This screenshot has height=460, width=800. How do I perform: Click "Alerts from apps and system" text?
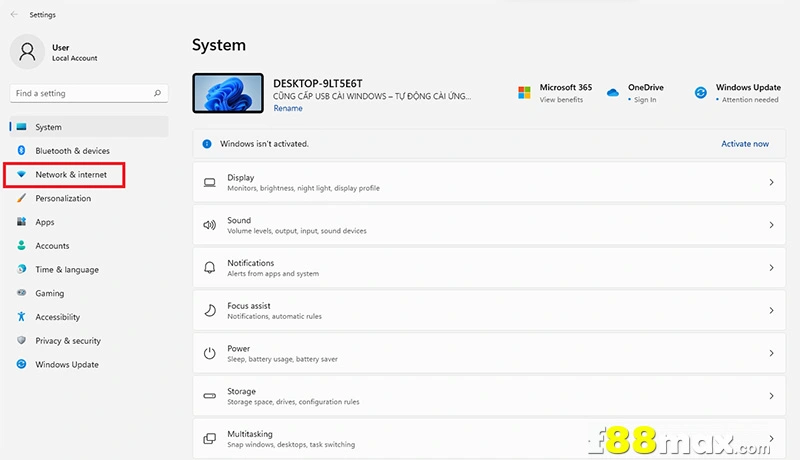(273, 274)
